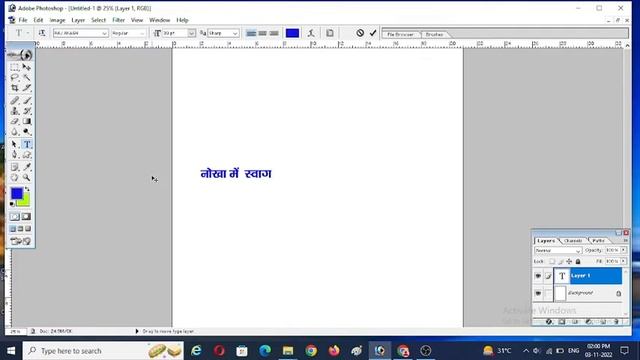
Task: Open the layer Fill slider arrow
Action: (x=623, y=261)
